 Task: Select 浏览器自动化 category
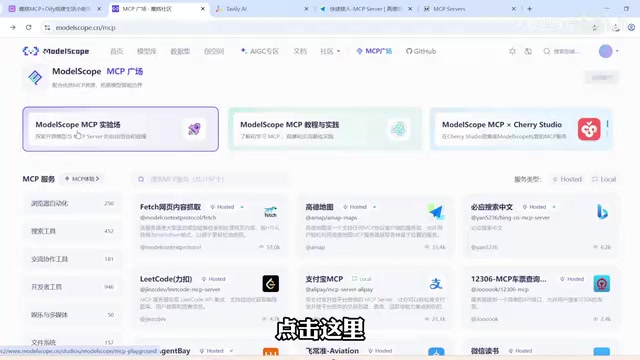[72, 203]
